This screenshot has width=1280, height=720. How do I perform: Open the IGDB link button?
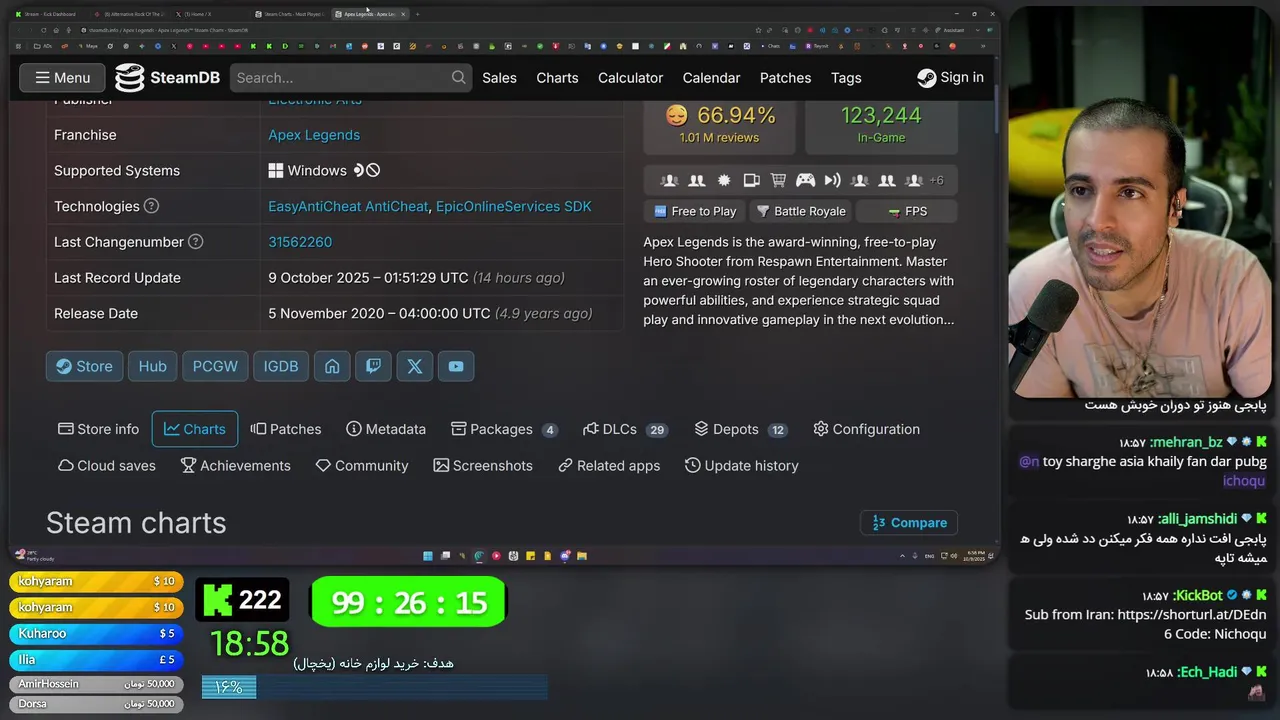click(281, 366)
